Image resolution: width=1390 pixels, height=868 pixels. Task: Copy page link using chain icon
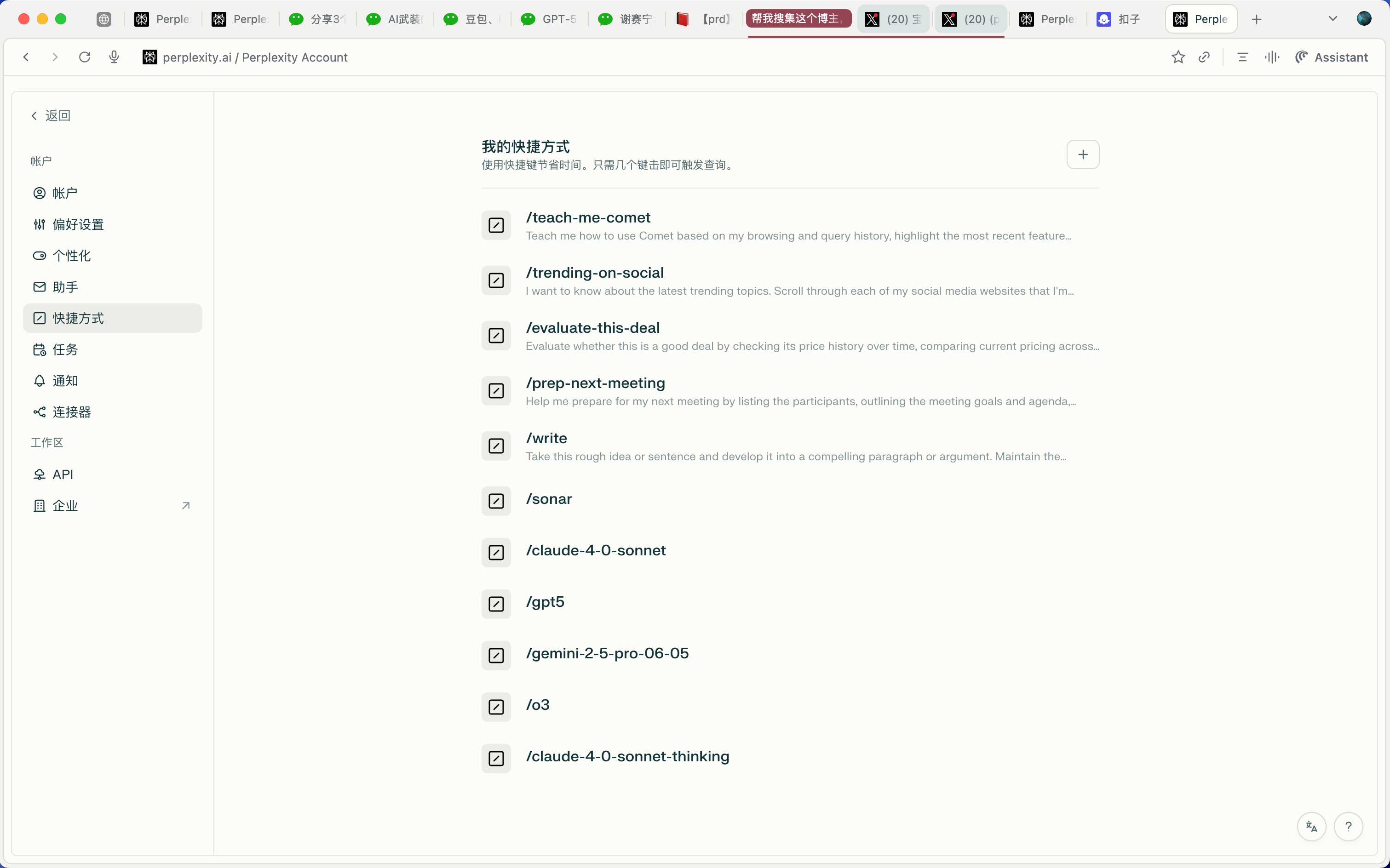coord(1205,57)
